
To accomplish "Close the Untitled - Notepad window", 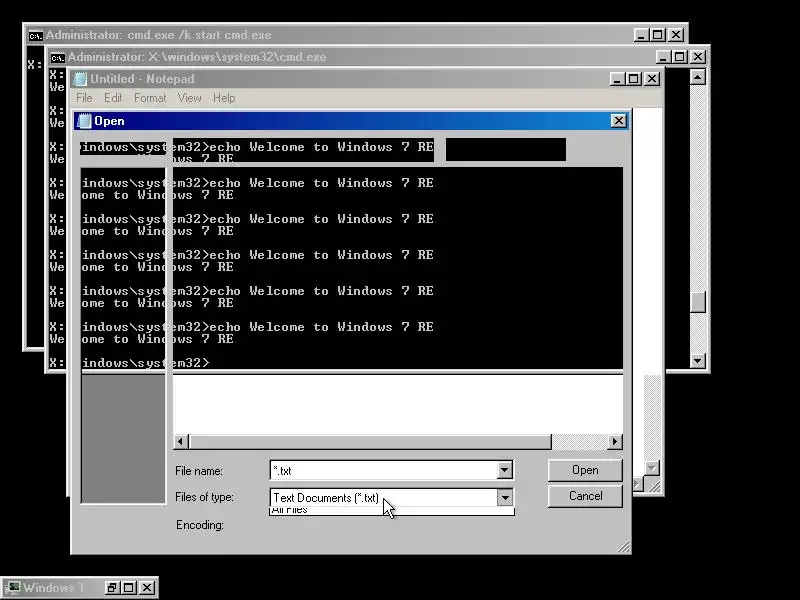I will coord(652,79).
